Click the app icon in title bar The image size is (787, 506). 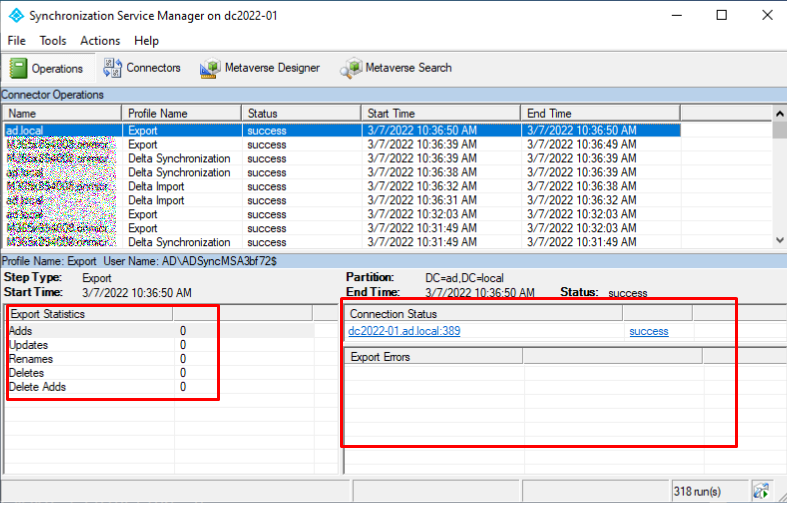point(15,16)
